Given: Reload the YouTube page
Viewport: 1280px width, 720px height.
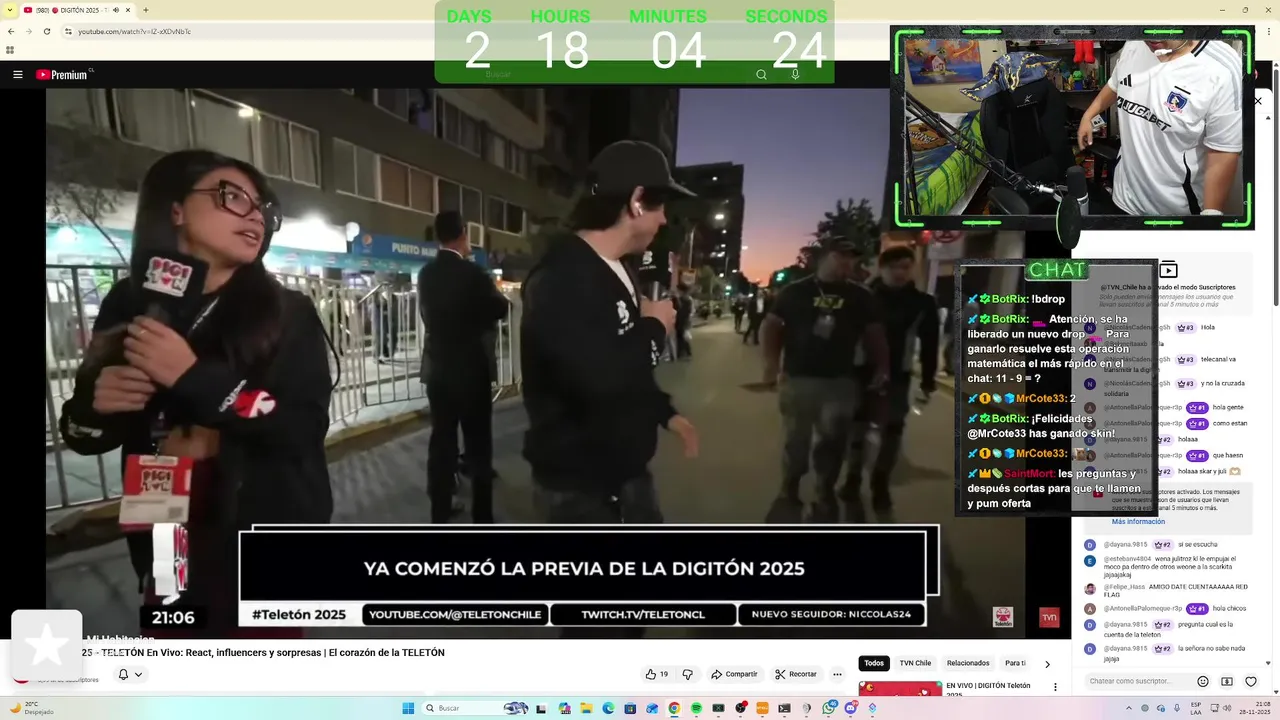Looking at the screenshot, I should pos(47,31).
